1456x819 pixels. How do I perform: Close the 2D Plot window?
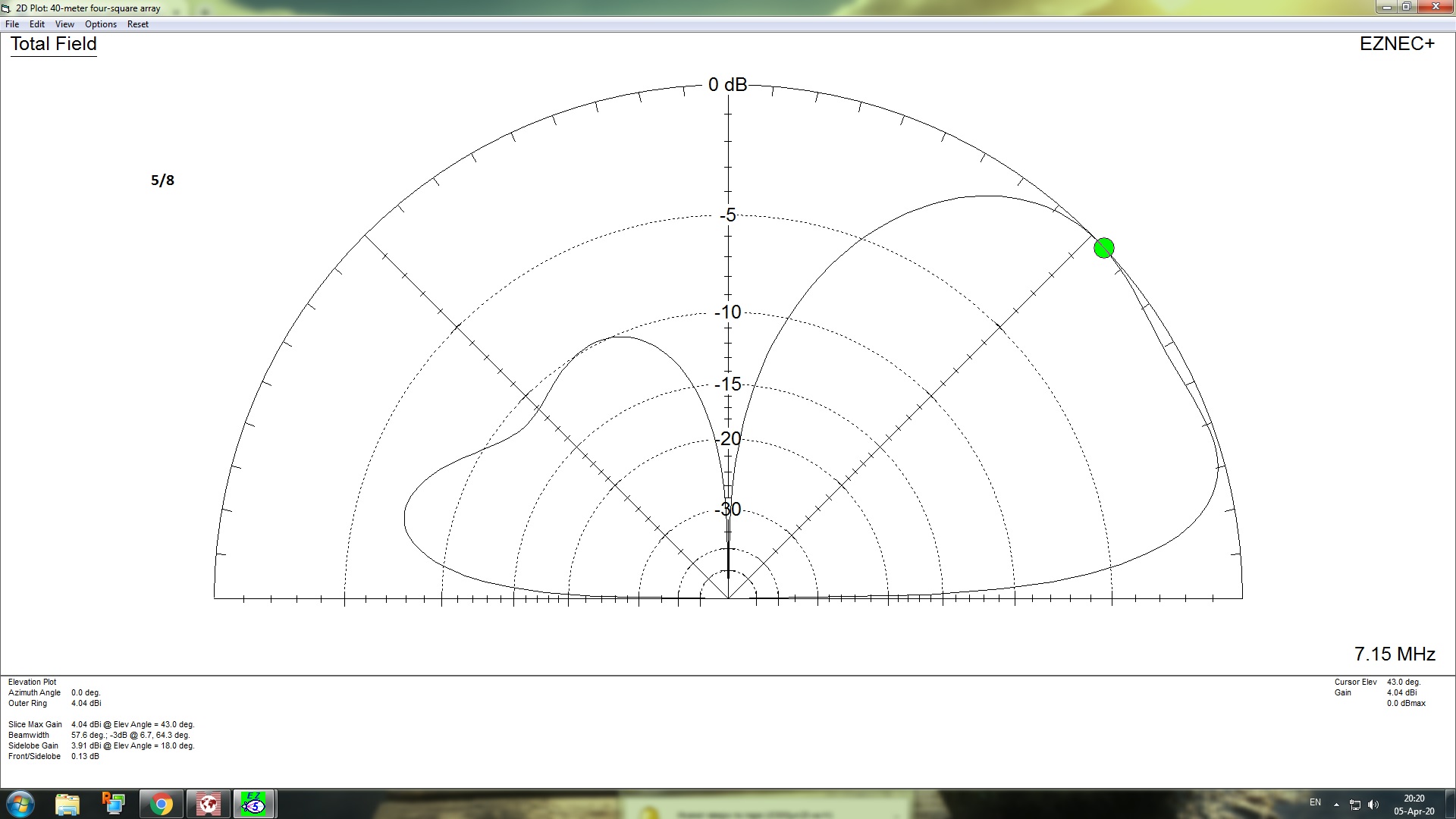click(1436, 7)
